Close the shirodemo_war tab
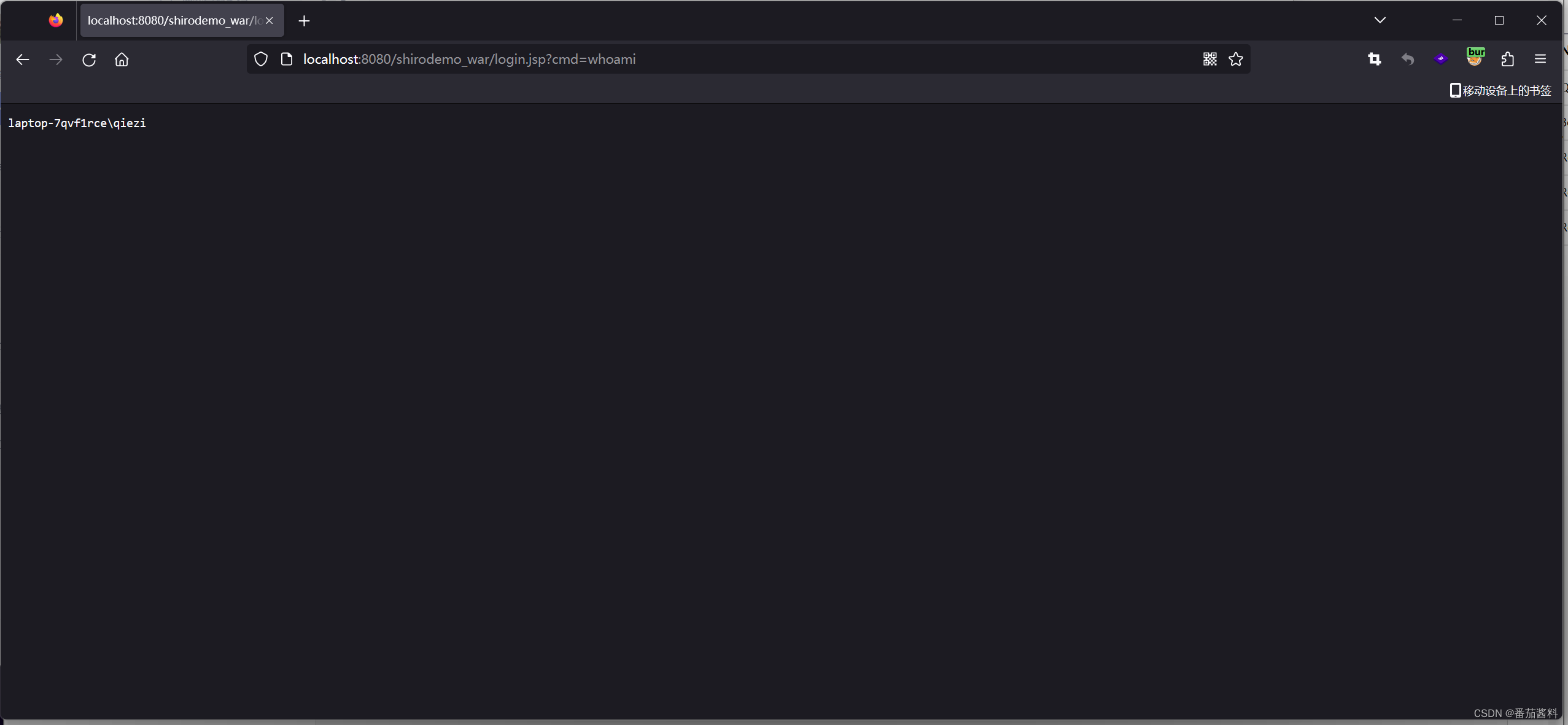 click(x=269, y=21)
